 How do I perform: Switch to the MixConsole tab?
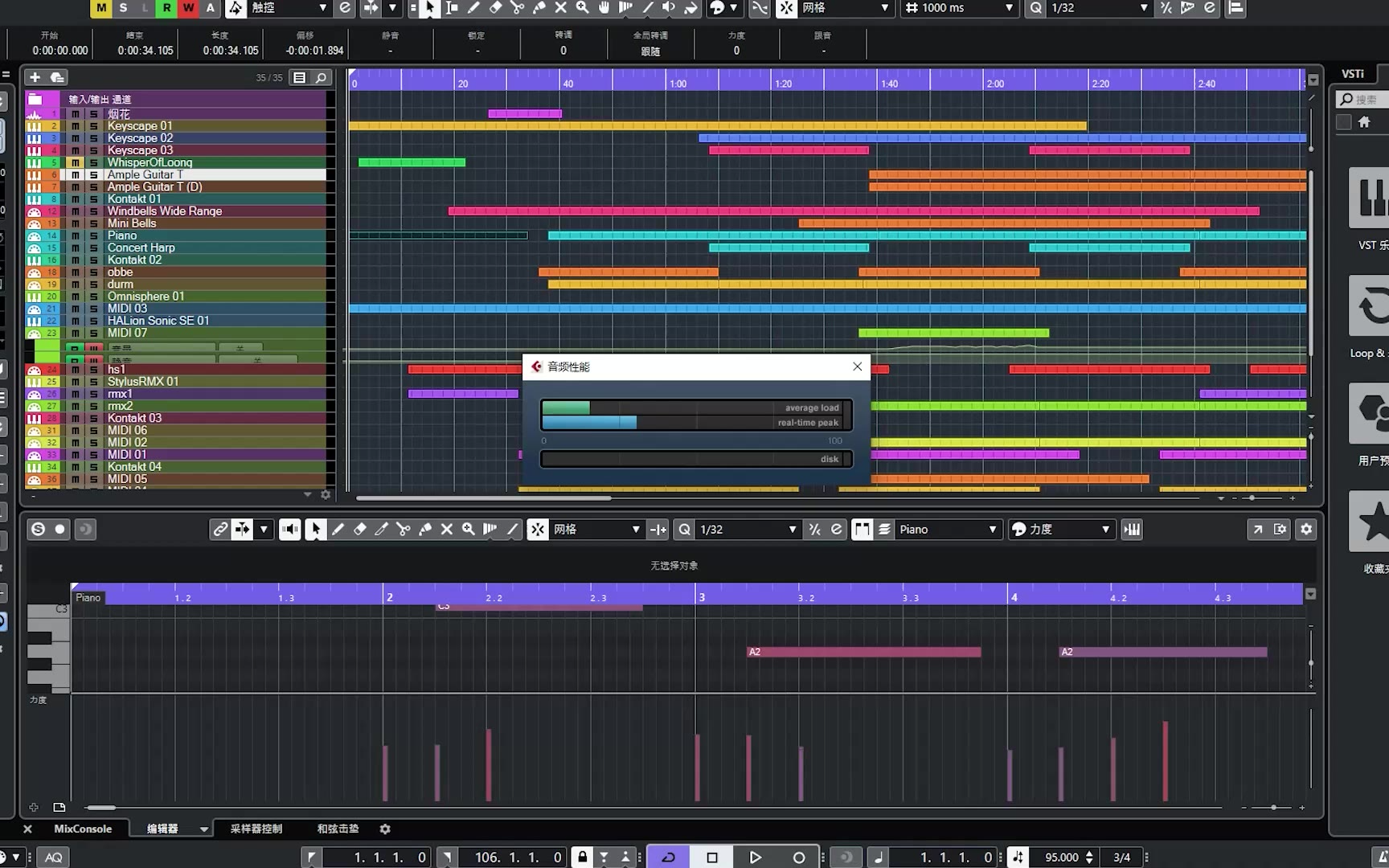point(83,829)
